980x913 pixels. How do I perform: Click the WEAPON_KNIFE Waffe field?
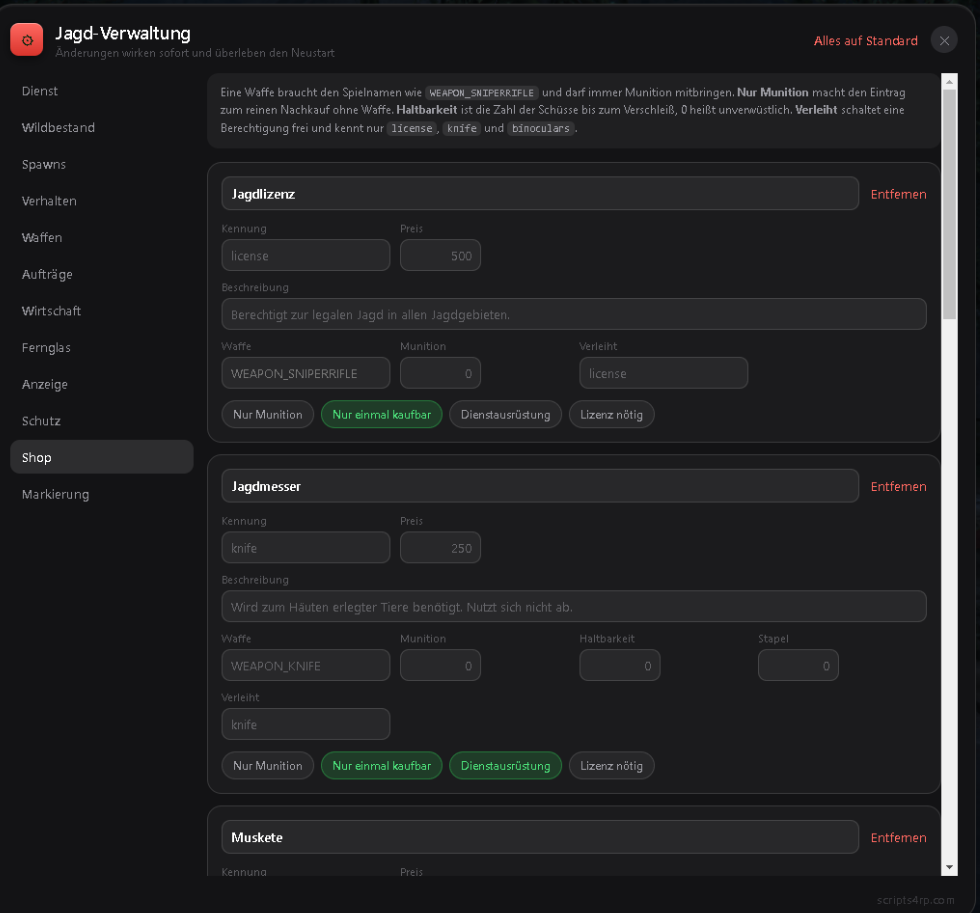pos(306,666)
